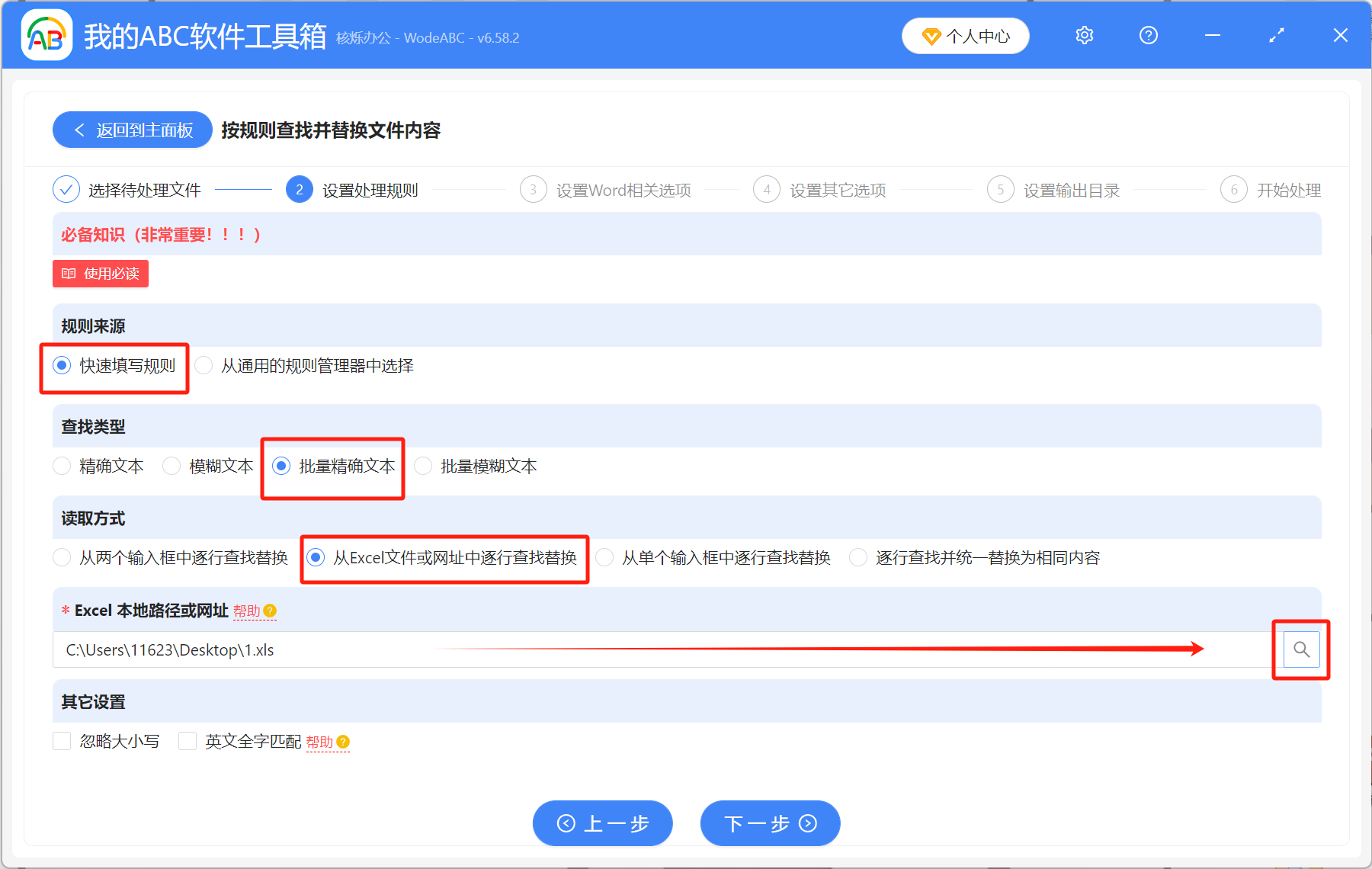Click the AB logo icon

point(46,35)
